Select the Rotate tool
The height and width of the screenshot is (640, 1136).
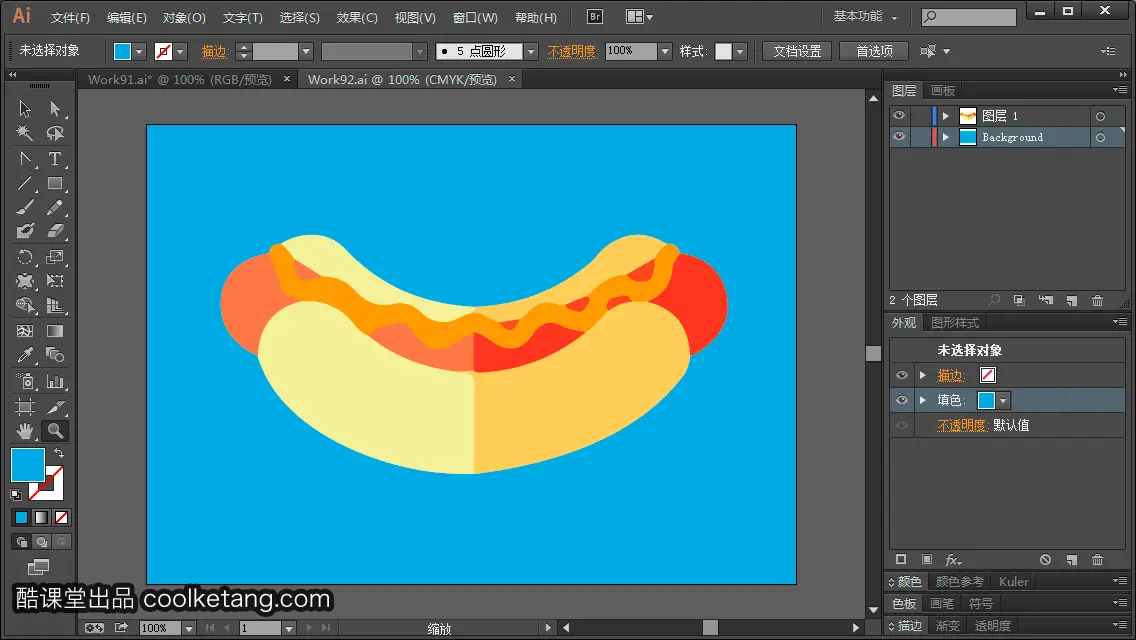click(25, 257)
